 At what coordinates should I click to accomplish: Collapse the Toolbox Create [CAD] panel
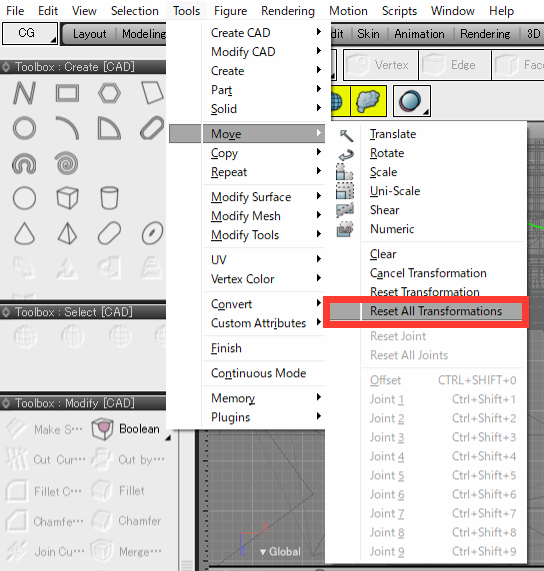tap(6, 67)
